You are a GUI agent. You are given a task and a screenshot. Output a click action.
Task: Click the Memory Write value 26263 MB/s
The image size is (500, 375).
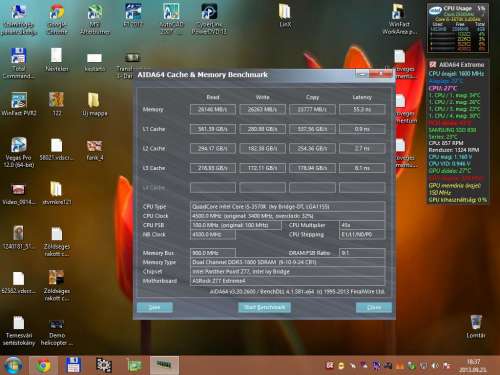[x=262, y=109]
